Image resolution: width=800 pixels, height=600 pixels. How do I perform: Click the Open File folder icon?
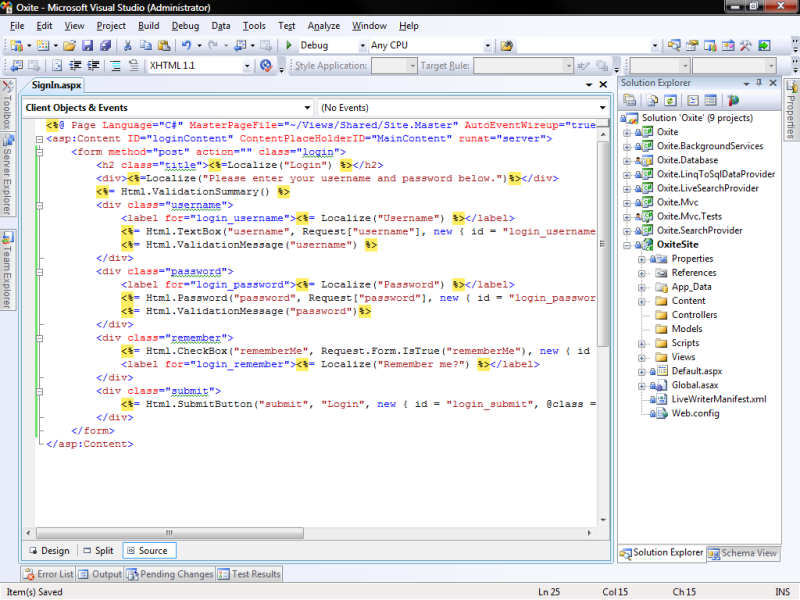point(69,45)
